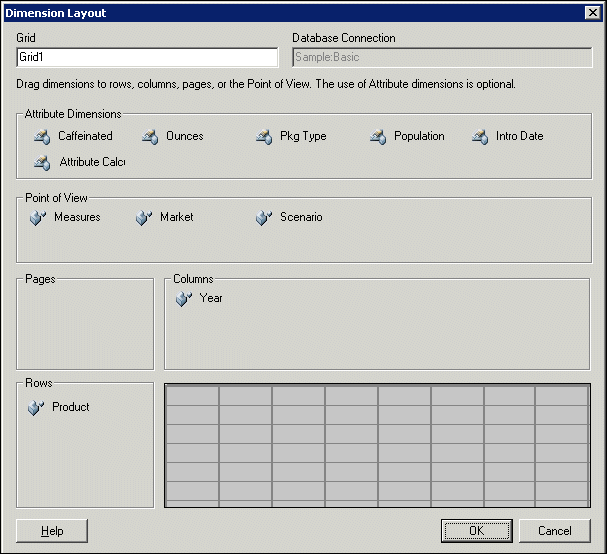Select the Attribute Calc label
This screenshot has height=554, width=607.
coord(92,162)
